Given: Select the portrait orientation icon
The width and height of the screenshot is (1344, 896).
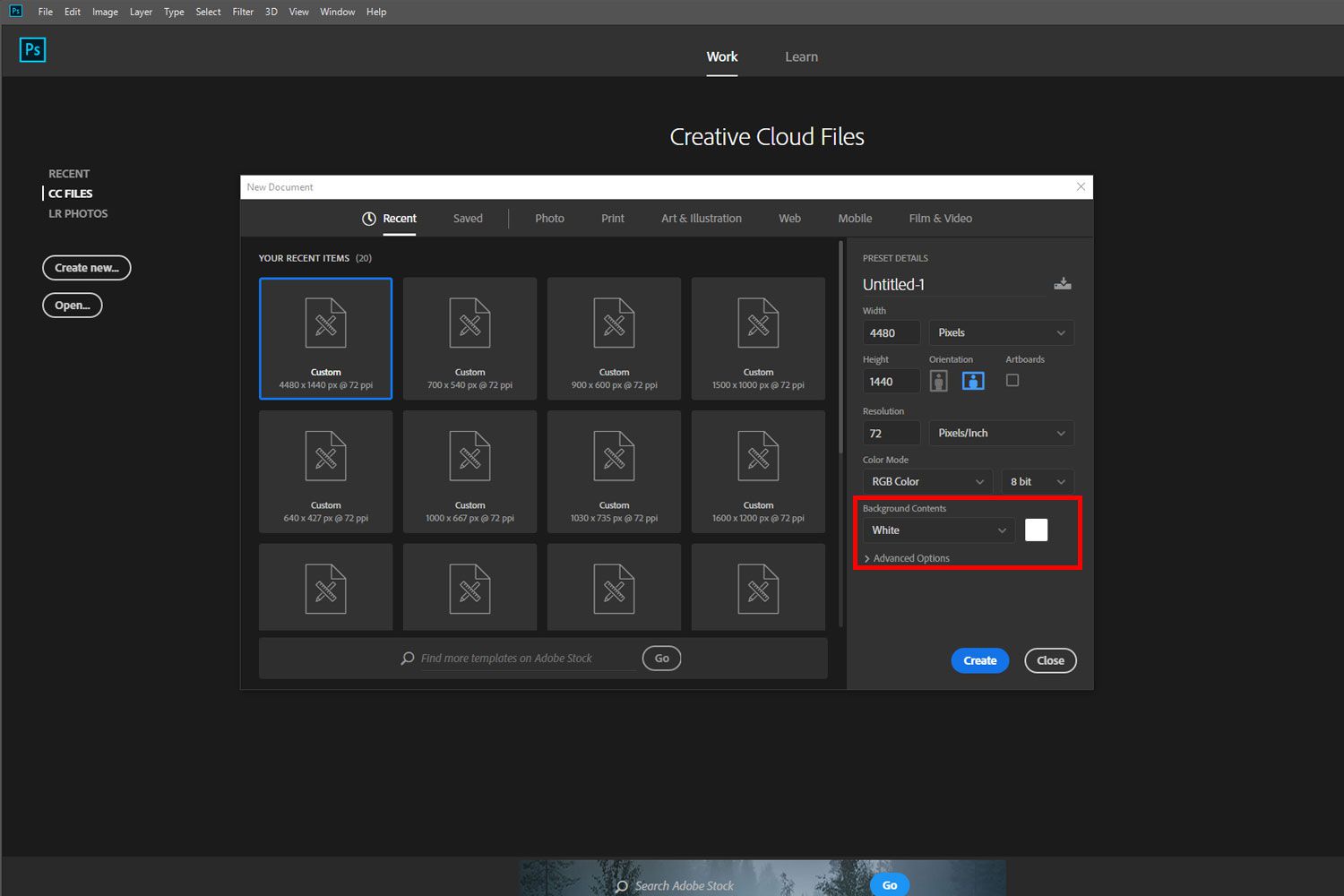Looking at the screenshot, I should [x=938, y=380].
